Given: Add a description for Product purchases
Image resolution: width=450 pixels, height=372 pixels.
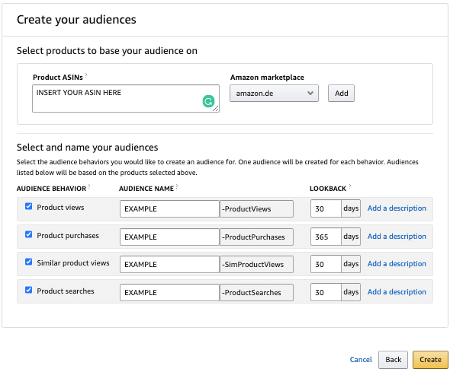Looking at the screenshot, I should (397, 236).
